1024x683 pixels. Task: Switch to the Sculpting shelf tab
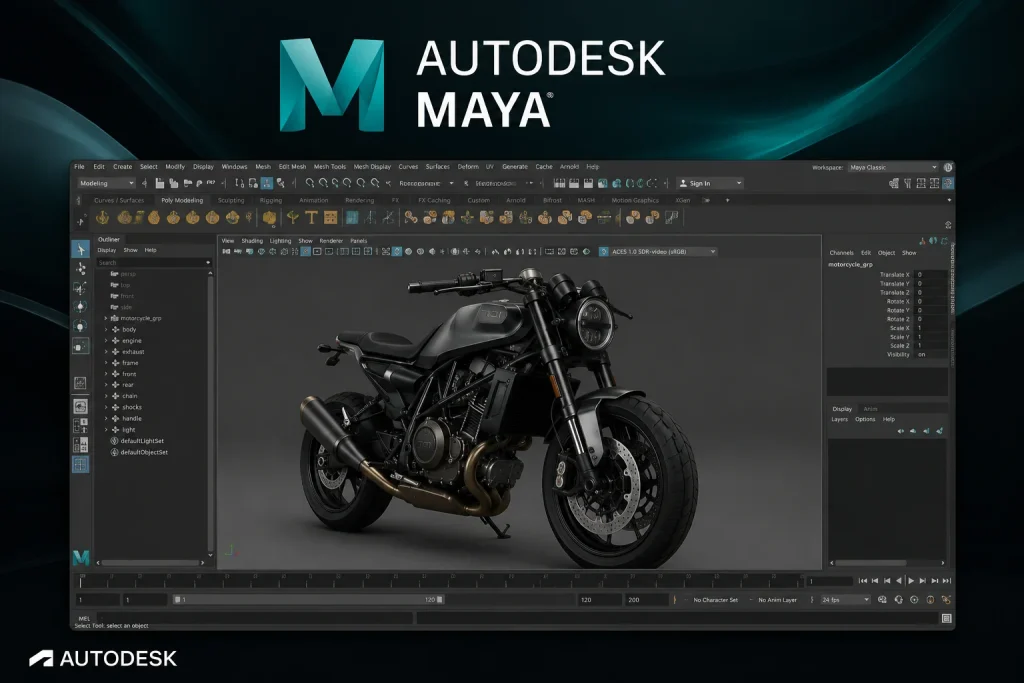[x=231, y=200]
